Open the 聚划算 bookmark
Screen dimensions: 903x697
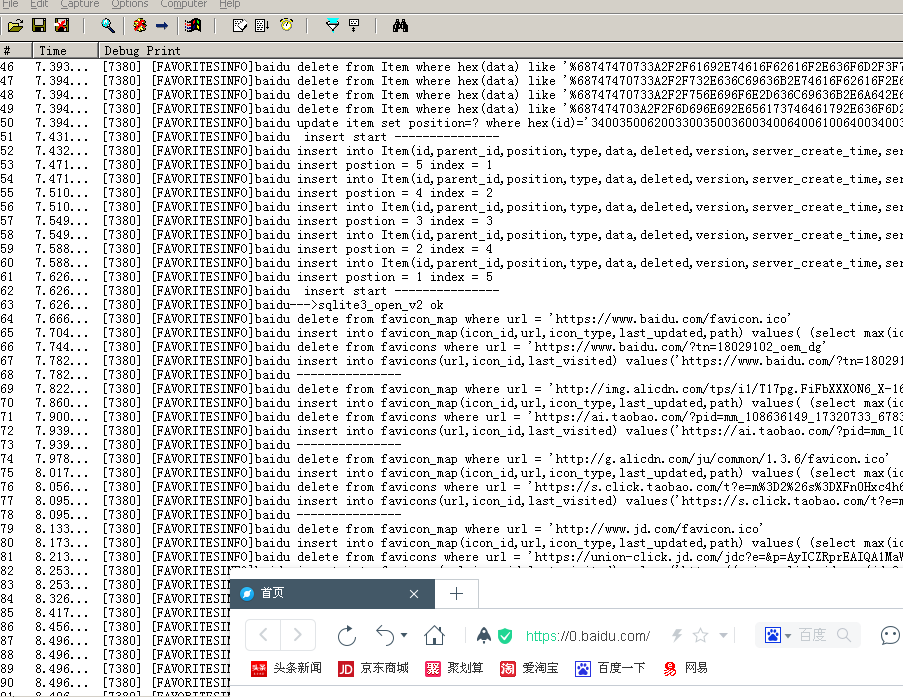coord(454,668)
